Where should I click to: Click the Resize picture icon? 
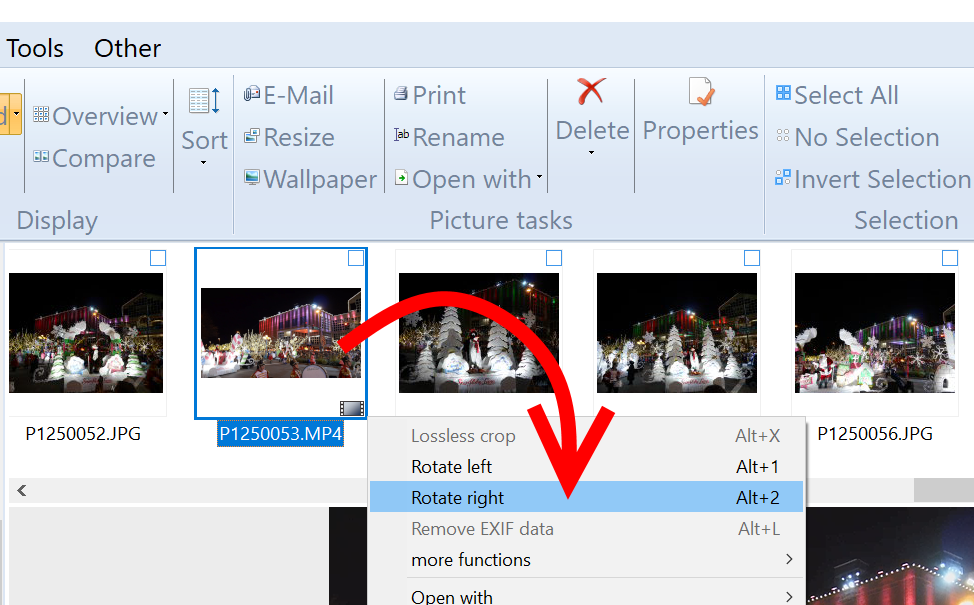[x=252, y=137]
